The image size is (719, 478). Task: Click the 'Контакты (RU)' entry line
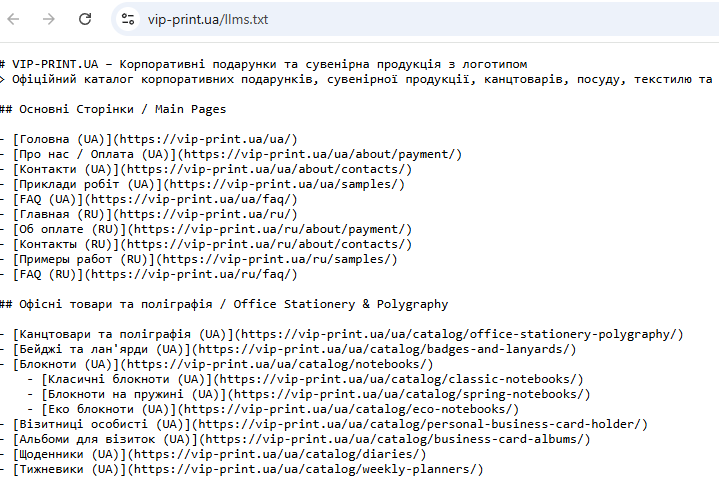(206, 245)
